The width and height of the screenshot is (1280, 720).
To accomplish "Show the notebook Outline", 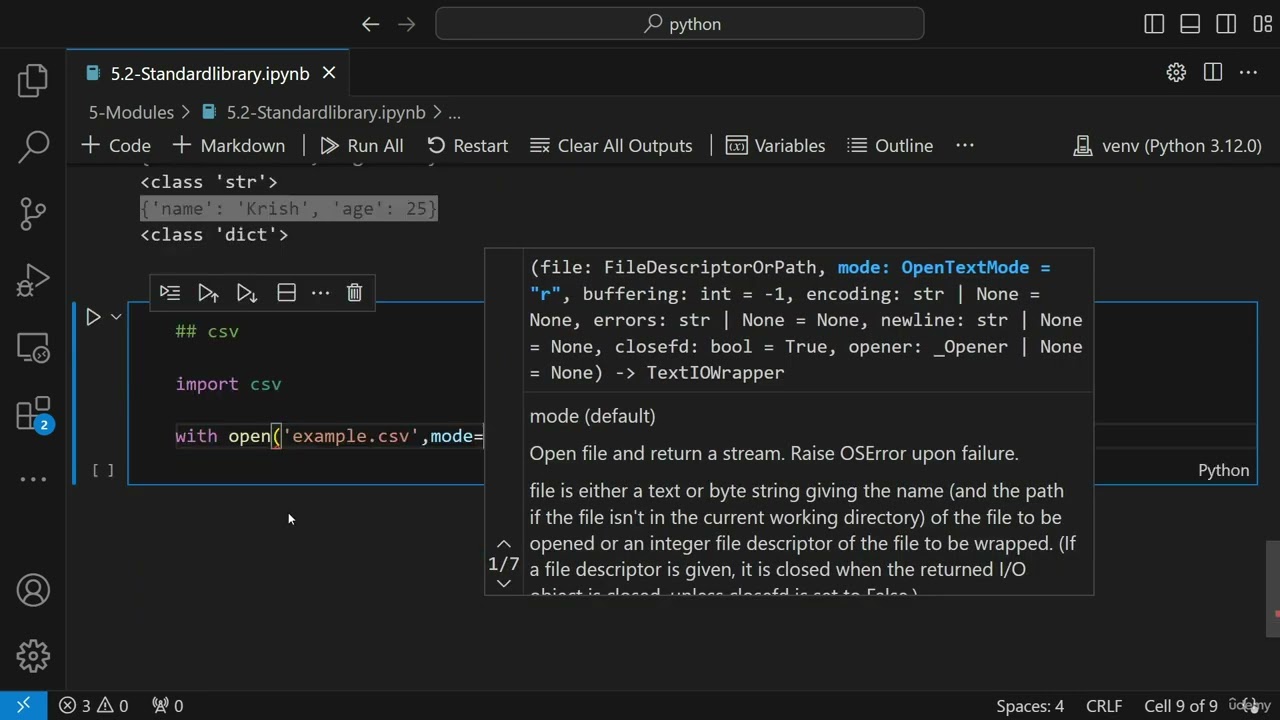I will (890, 145).
